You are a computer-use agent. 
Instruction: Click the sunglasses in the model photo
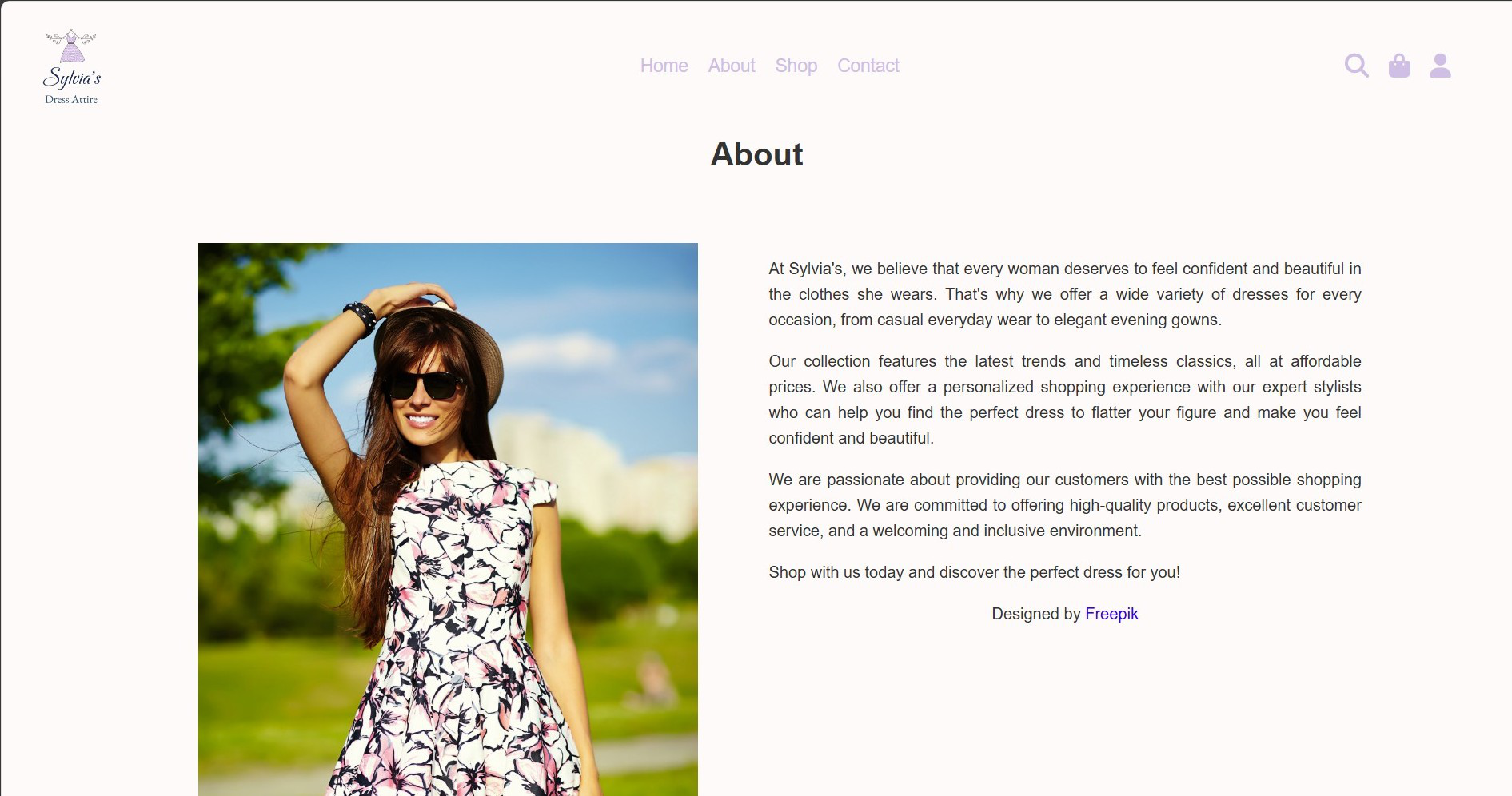pyautogui.click(x=425, y=386)
